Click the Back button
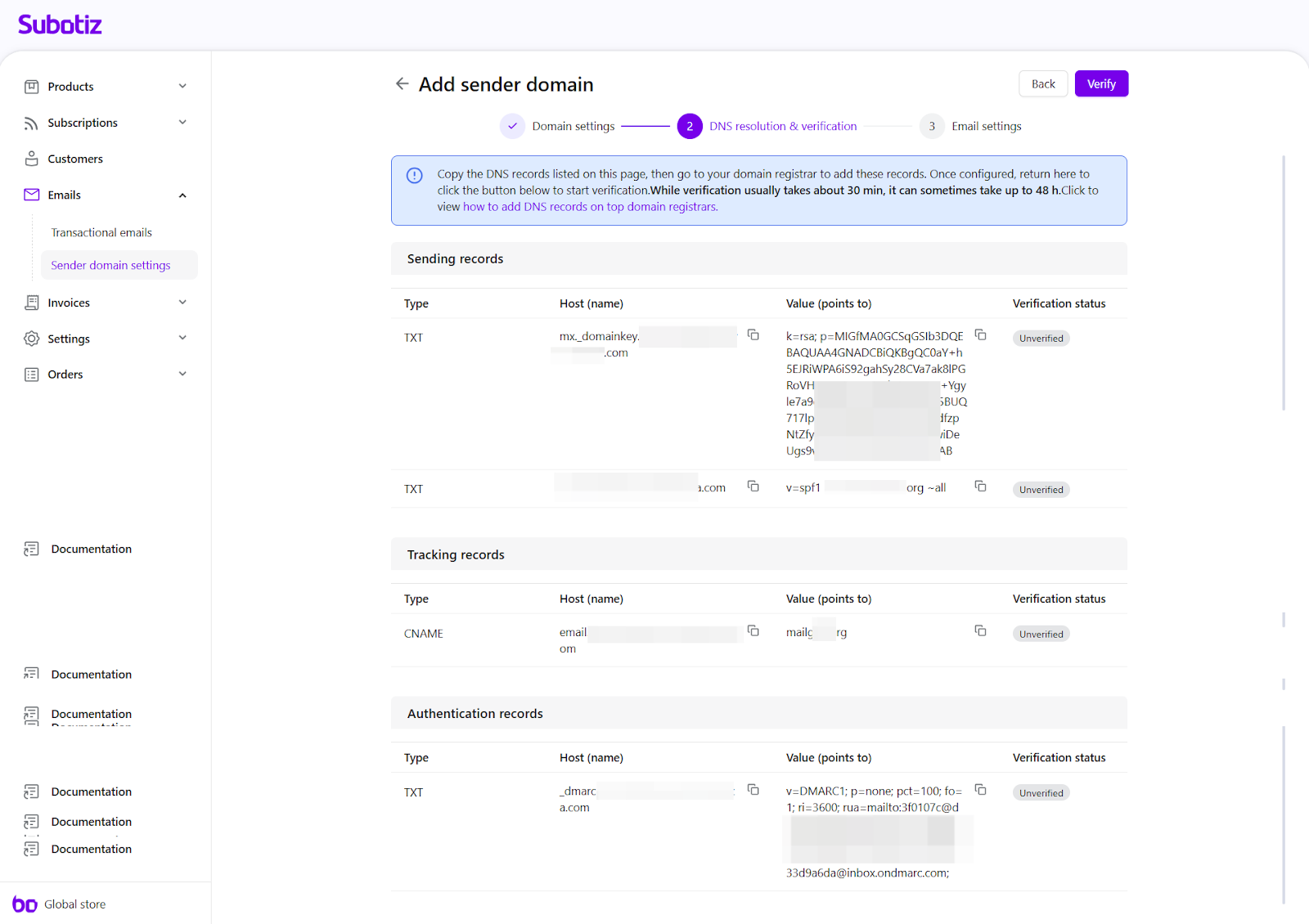Viewport: 1309px width, 924px height. (x=1042, y=84)
